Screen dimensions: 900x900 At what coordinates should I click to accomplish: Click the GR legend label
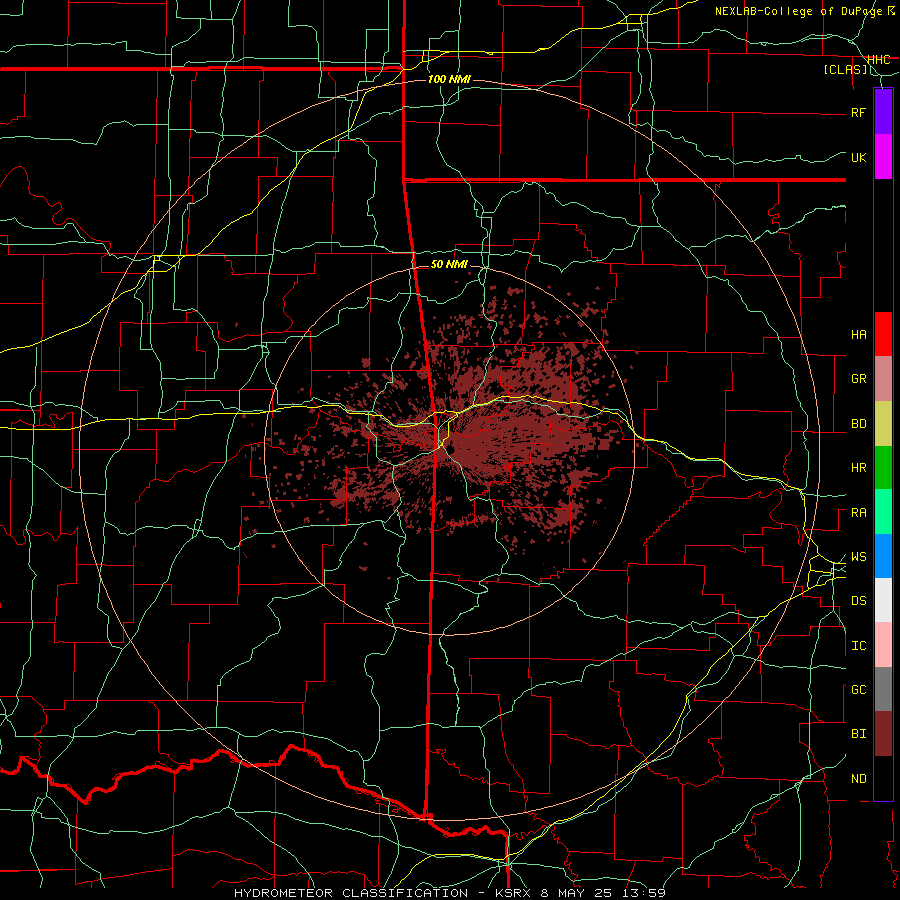tap(858, 379)
